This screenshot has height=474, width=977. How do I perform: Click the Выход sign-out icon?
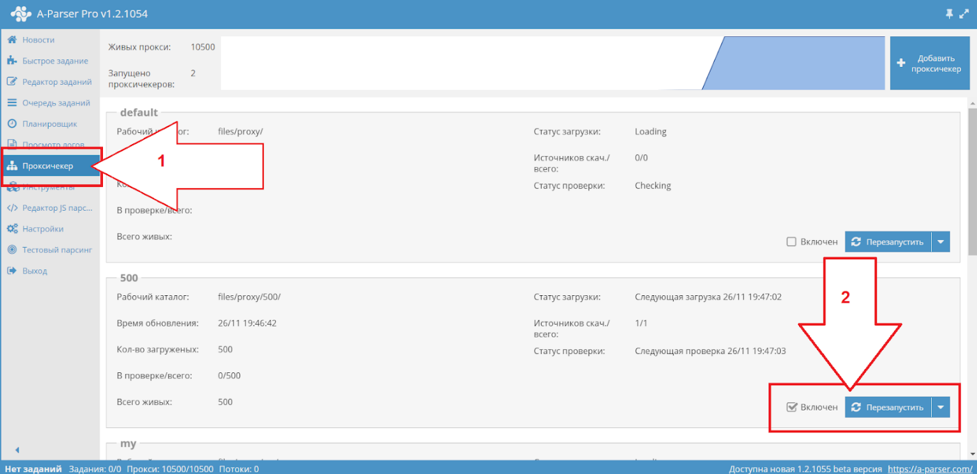click(11, 271)
